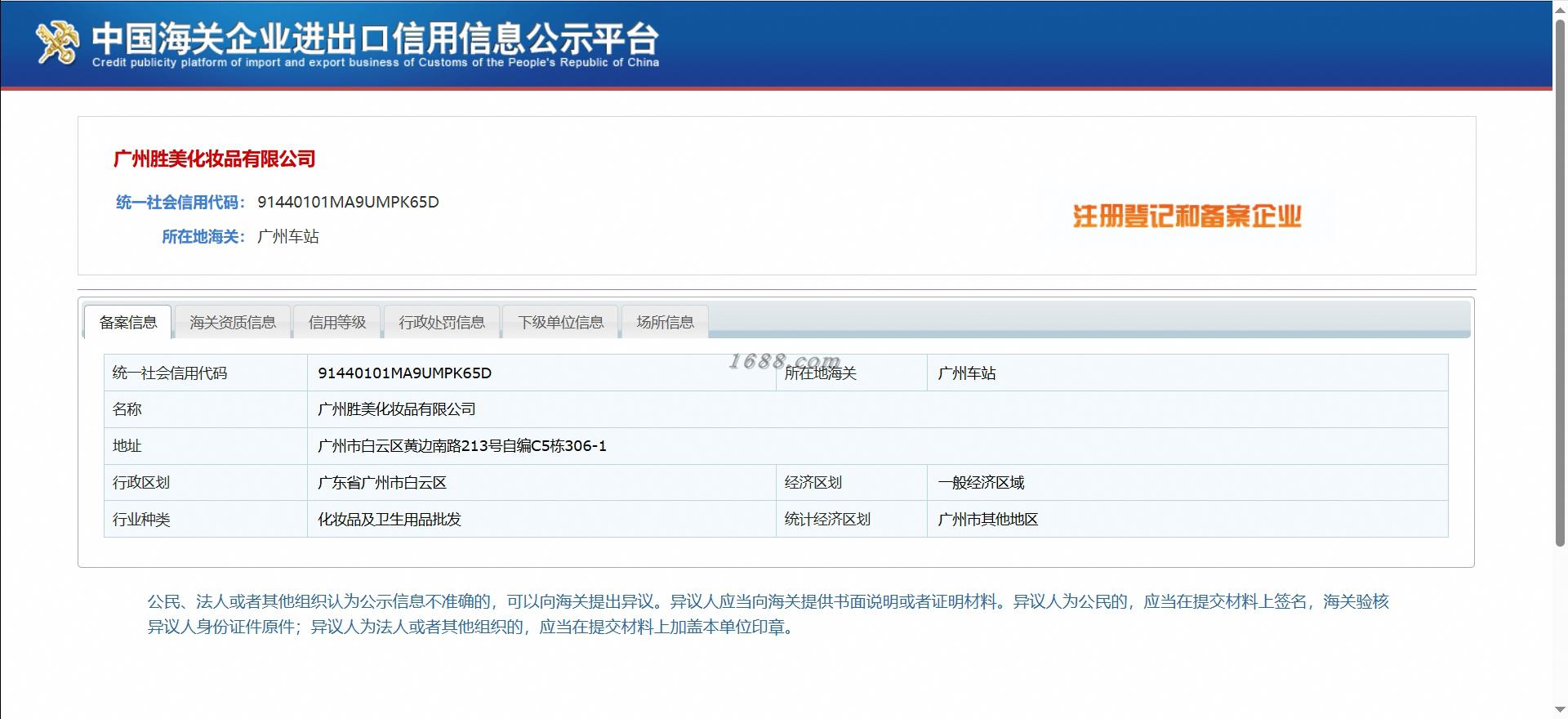Click the 广州车站 cell in table
The image size is (1568, 719).
coord(1187,373)
